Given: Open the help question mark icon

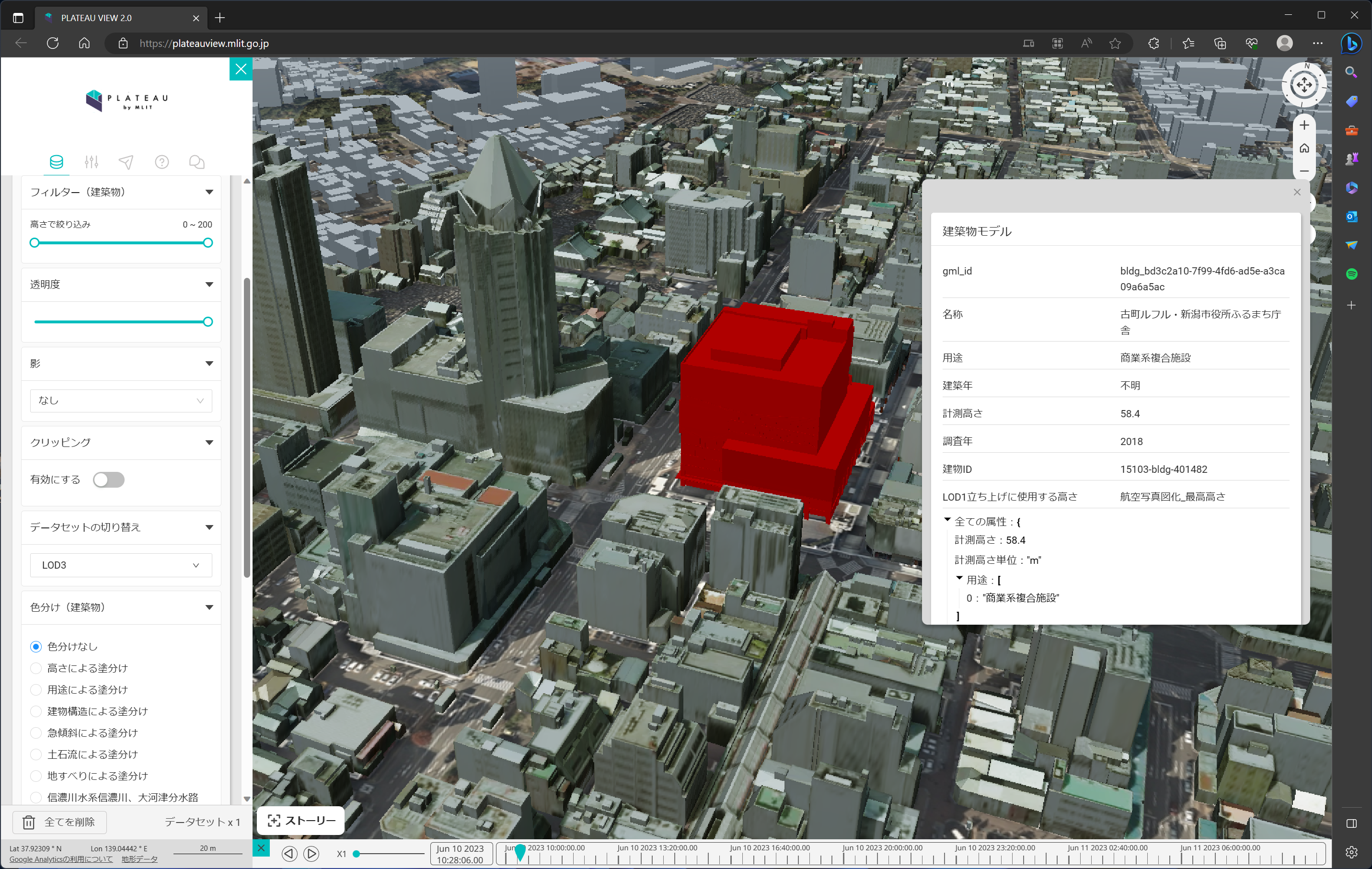Looking at the screenshot, I should click(162, 162).
